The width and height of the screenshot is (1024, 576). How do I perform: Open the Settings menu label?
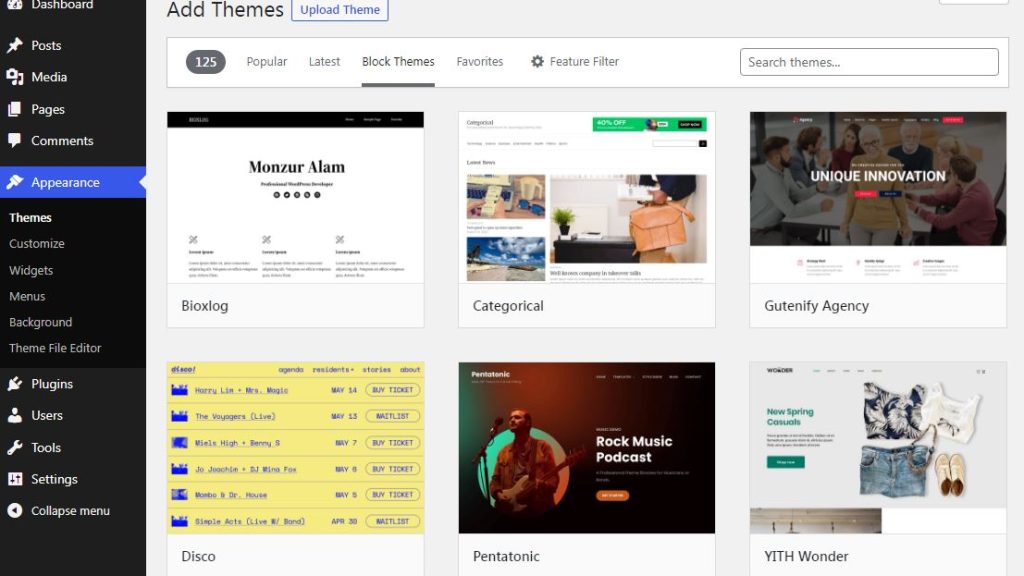[x=54, y=479]
